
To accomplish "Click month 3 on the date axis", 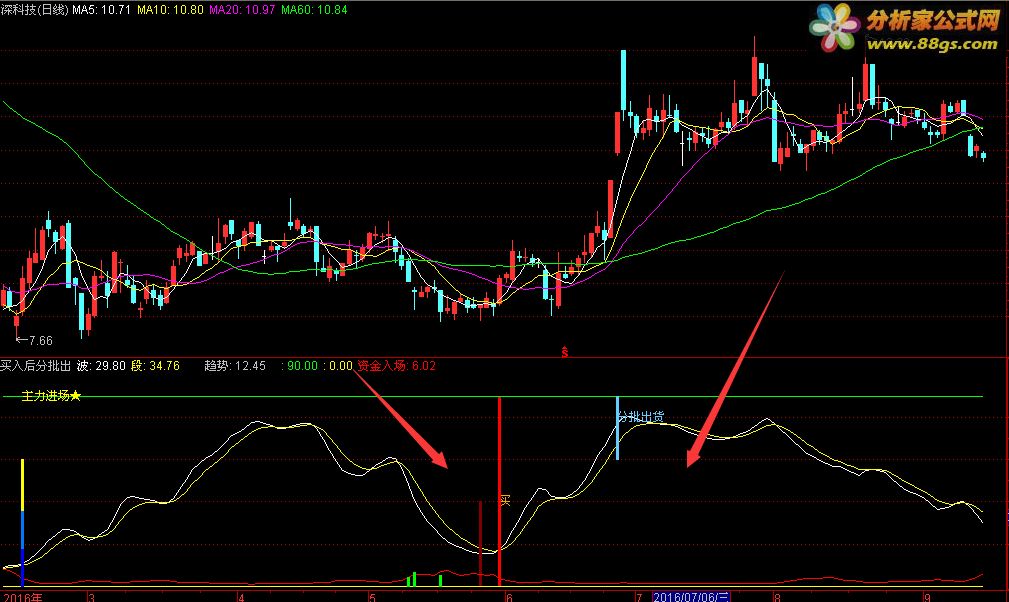I will [x=91, y=597].
